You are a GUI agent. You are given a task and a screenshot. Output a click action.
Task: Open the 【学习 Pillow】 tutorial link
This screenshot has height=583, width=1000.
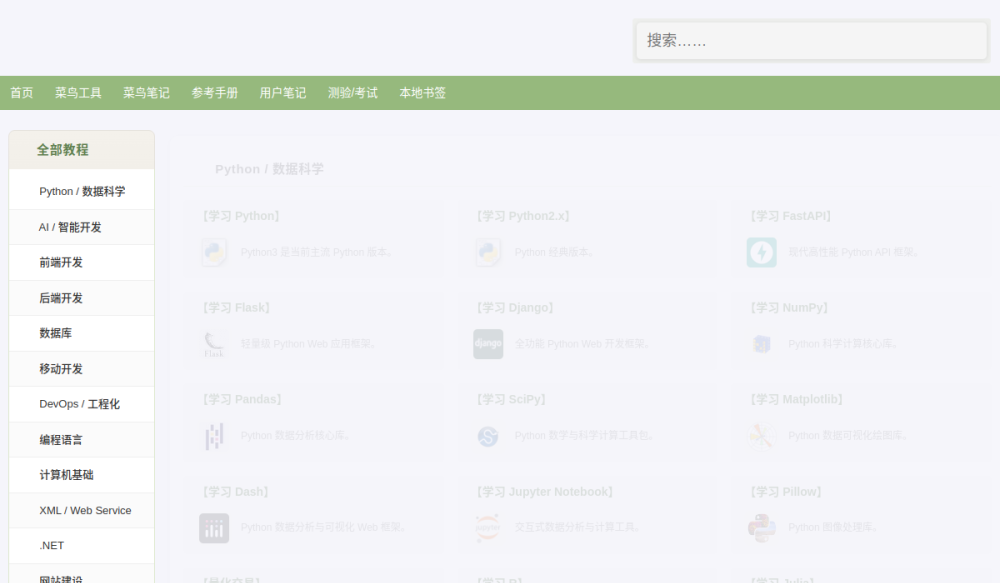786,492
